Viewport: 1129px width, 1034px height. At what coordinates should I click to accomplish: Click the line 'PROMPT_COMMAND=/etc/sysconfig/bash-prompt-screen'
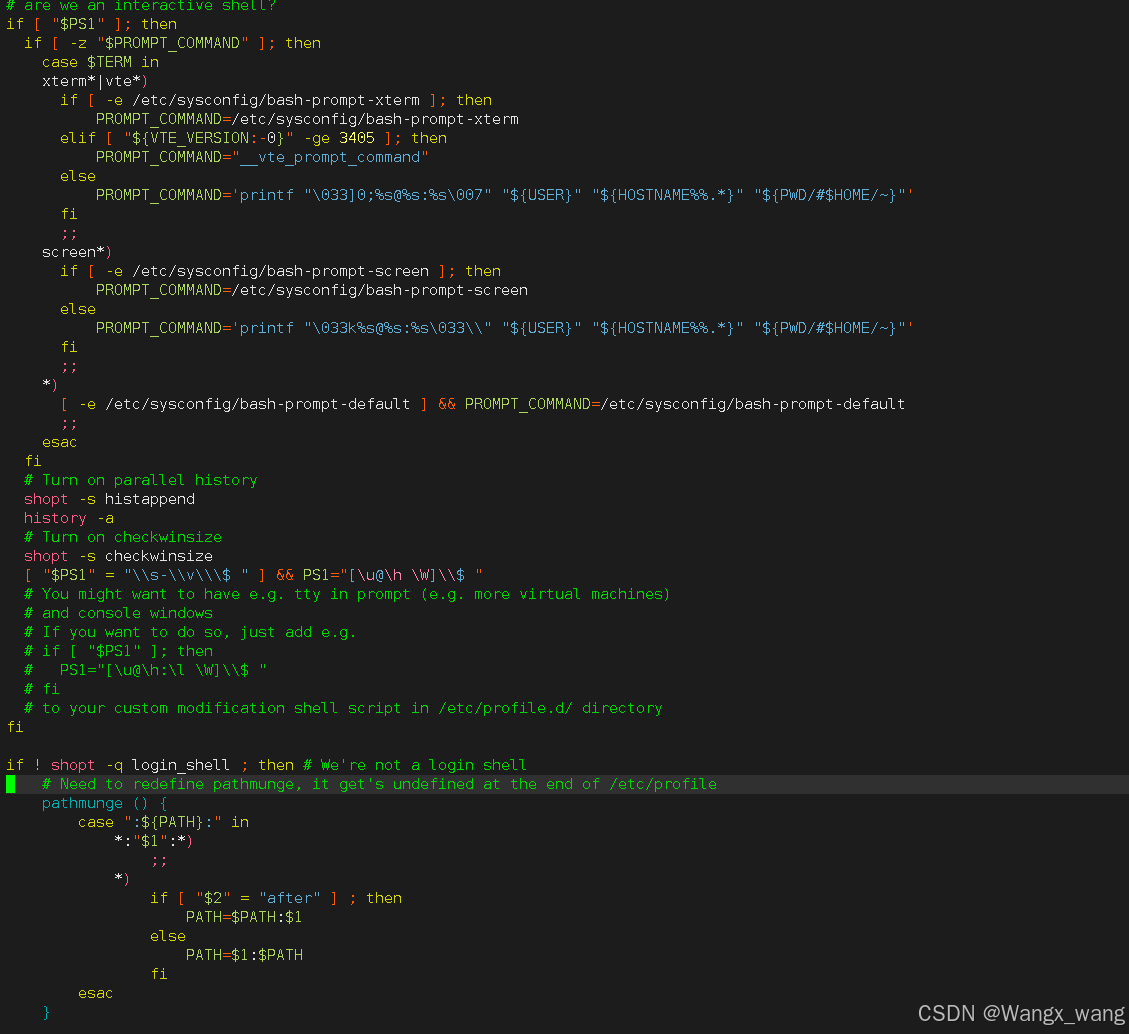312,290
